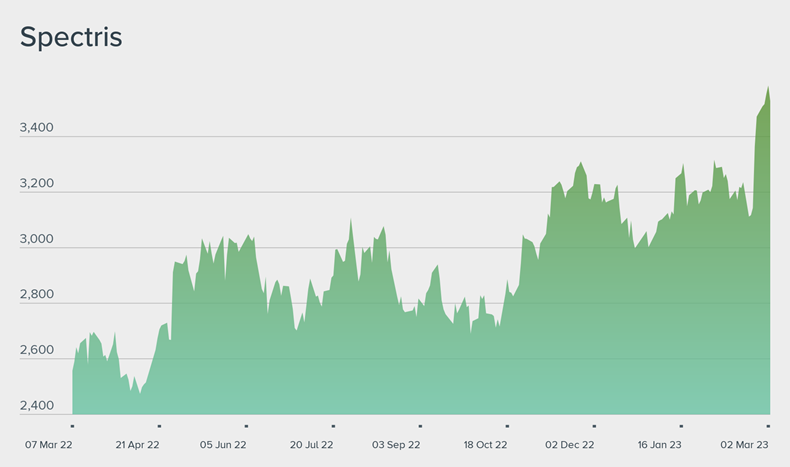Click the 2,400 y-axis label
Image resolution: width=790 pixels, height=467 pixels.
point(36,406)
